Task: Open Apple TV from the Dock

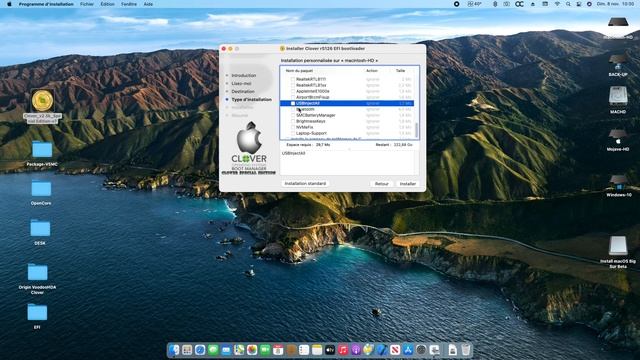Action: click(x=330, y=350)
